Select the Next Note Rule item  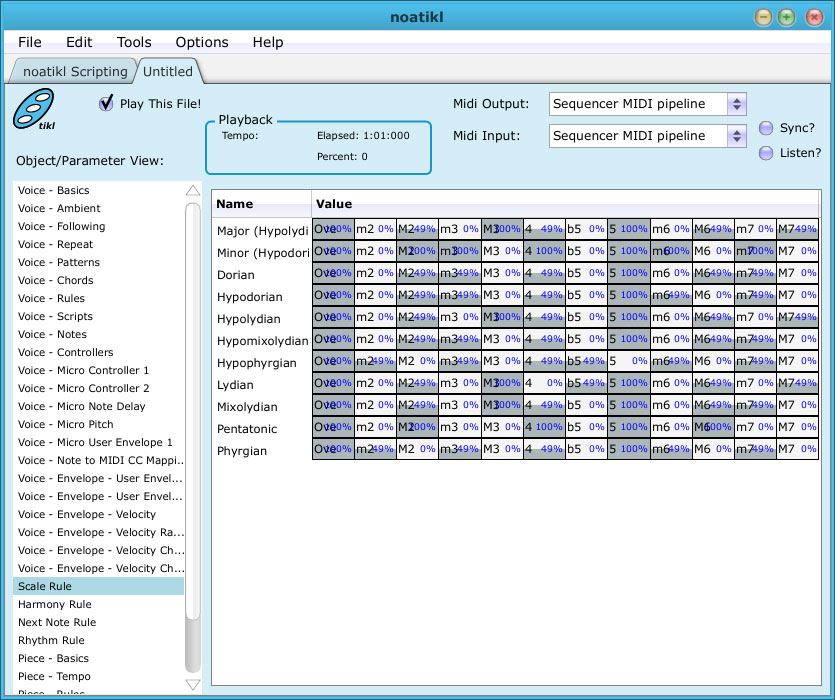point(99,622)
